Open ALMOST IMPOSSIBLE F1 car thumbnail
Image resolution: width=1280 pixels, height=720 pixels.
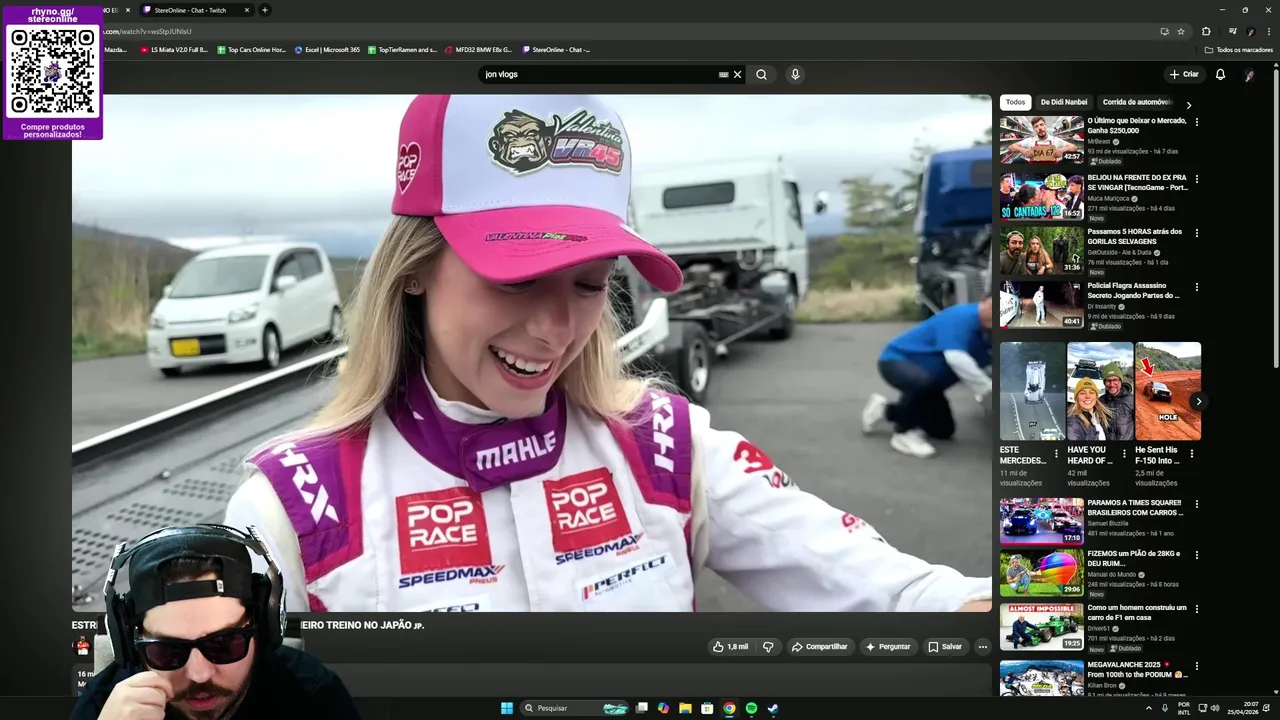[x=1041, y=626]
